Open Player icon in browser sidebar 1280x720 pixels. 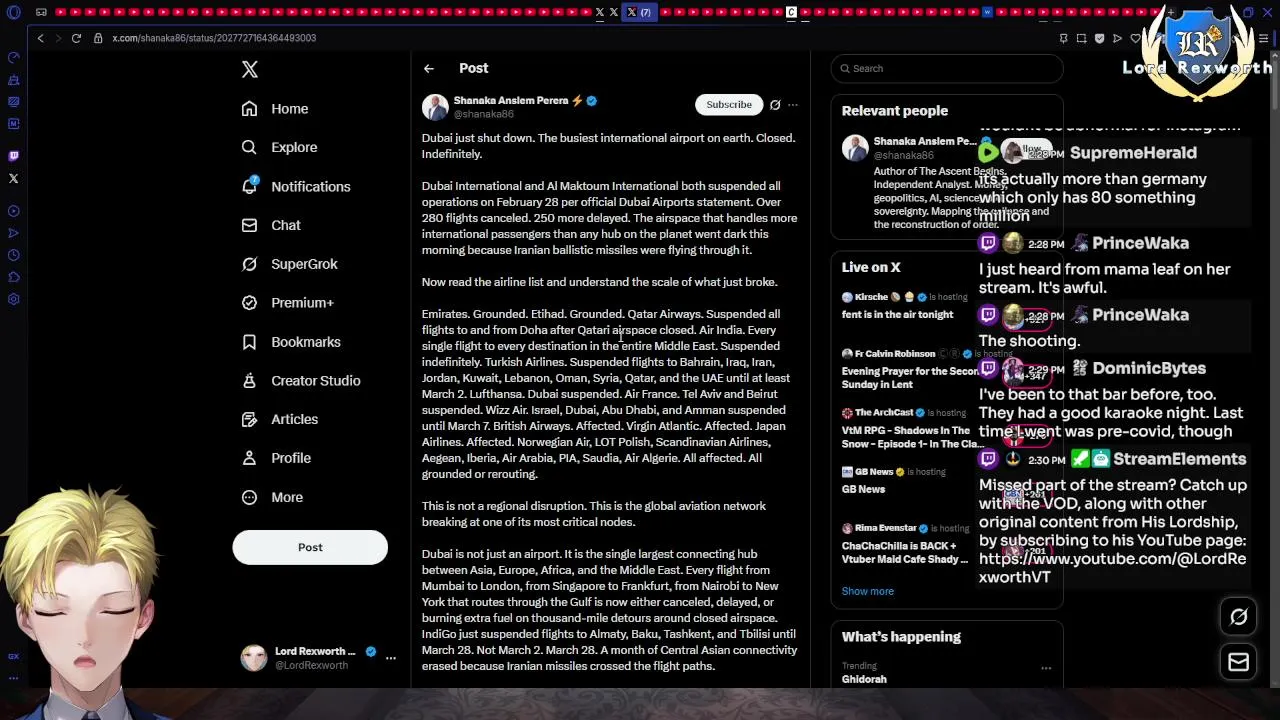point(13,211)
